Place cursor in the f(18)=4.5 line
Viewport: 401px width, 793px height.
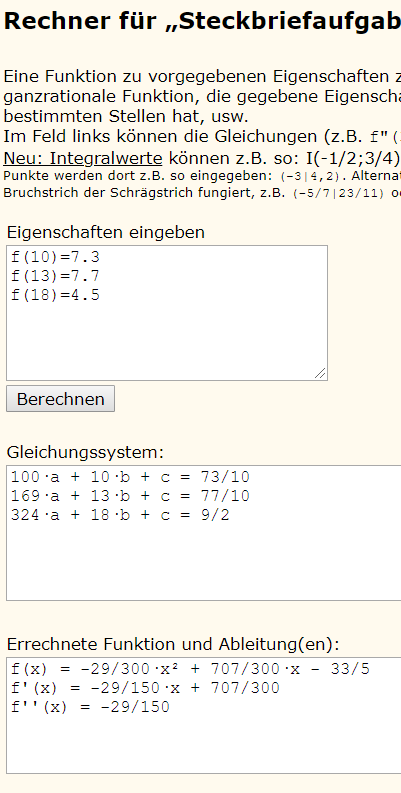pos(55,295)
